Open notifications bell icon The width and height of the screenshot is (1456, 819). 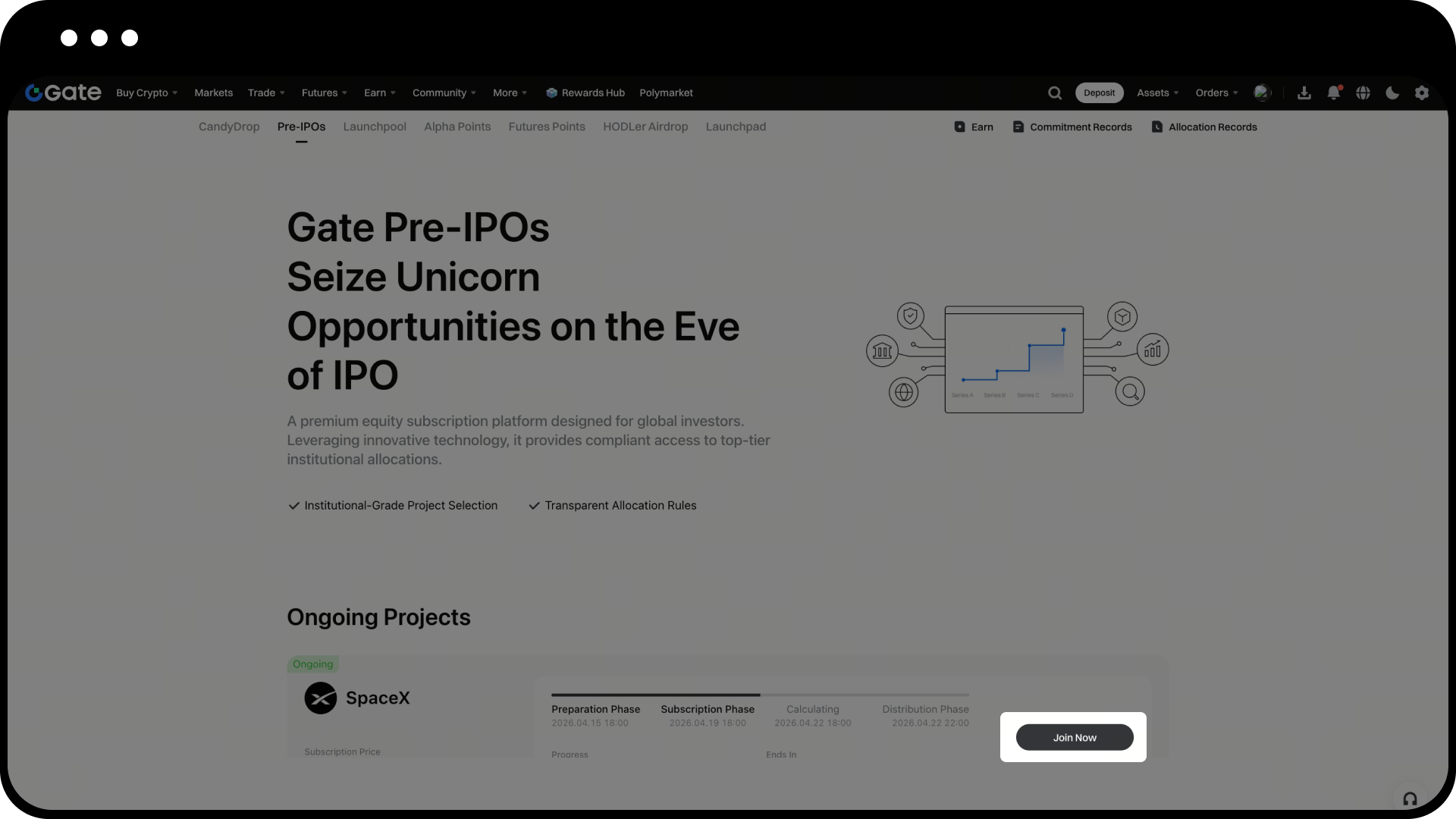(1333, 93)
